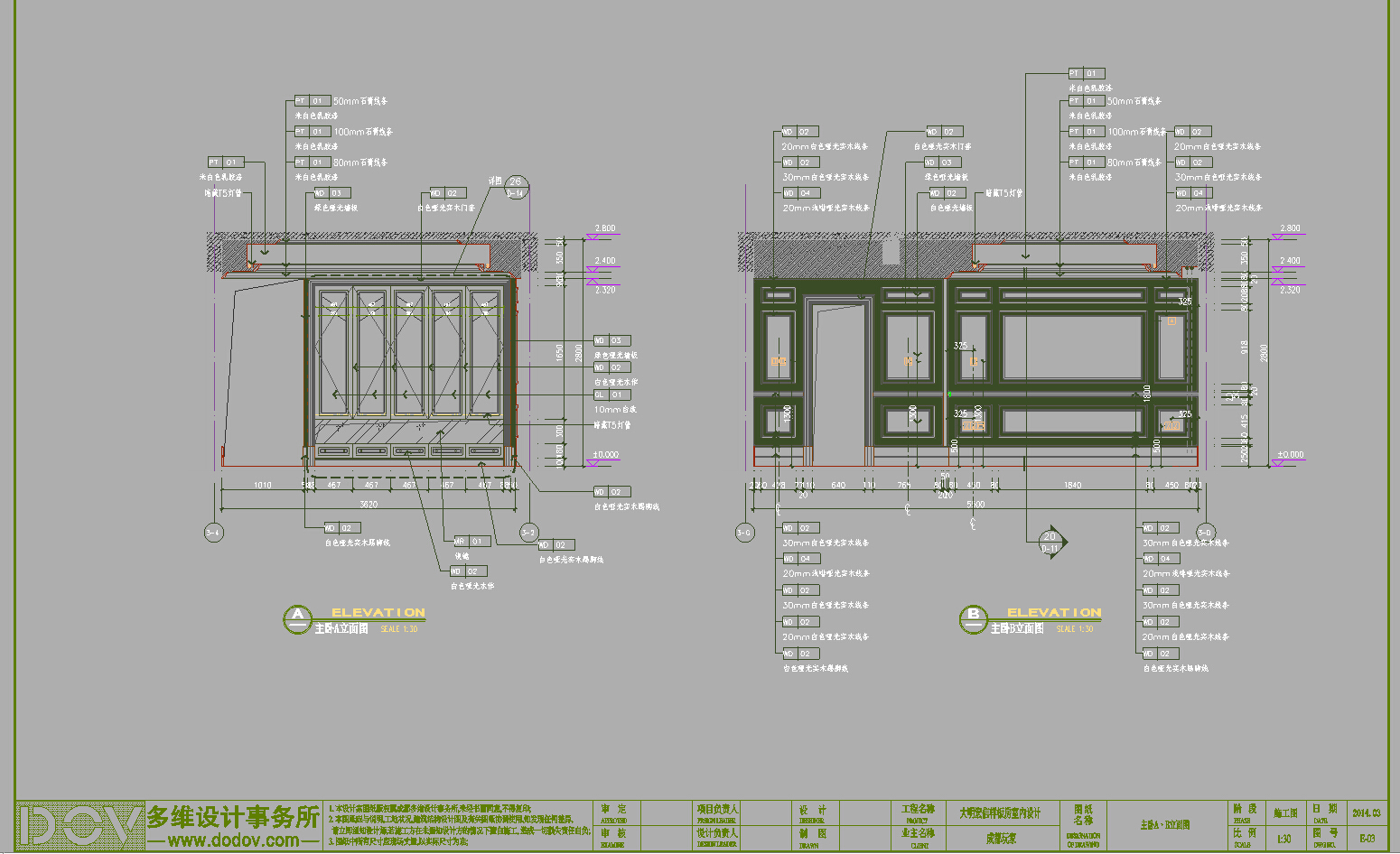Select the 1840 dimension in elevation B

(x=1072, y=486)
